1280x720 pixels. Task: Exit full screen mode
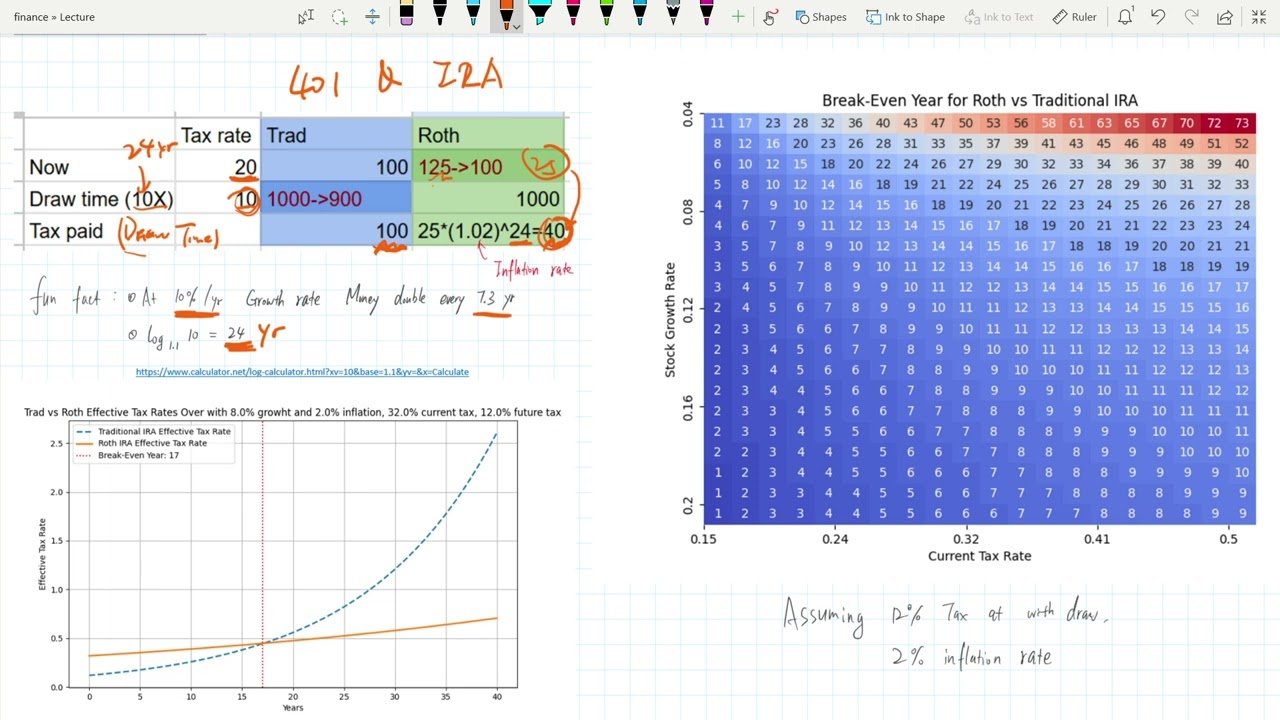(x=1259, y=16)
